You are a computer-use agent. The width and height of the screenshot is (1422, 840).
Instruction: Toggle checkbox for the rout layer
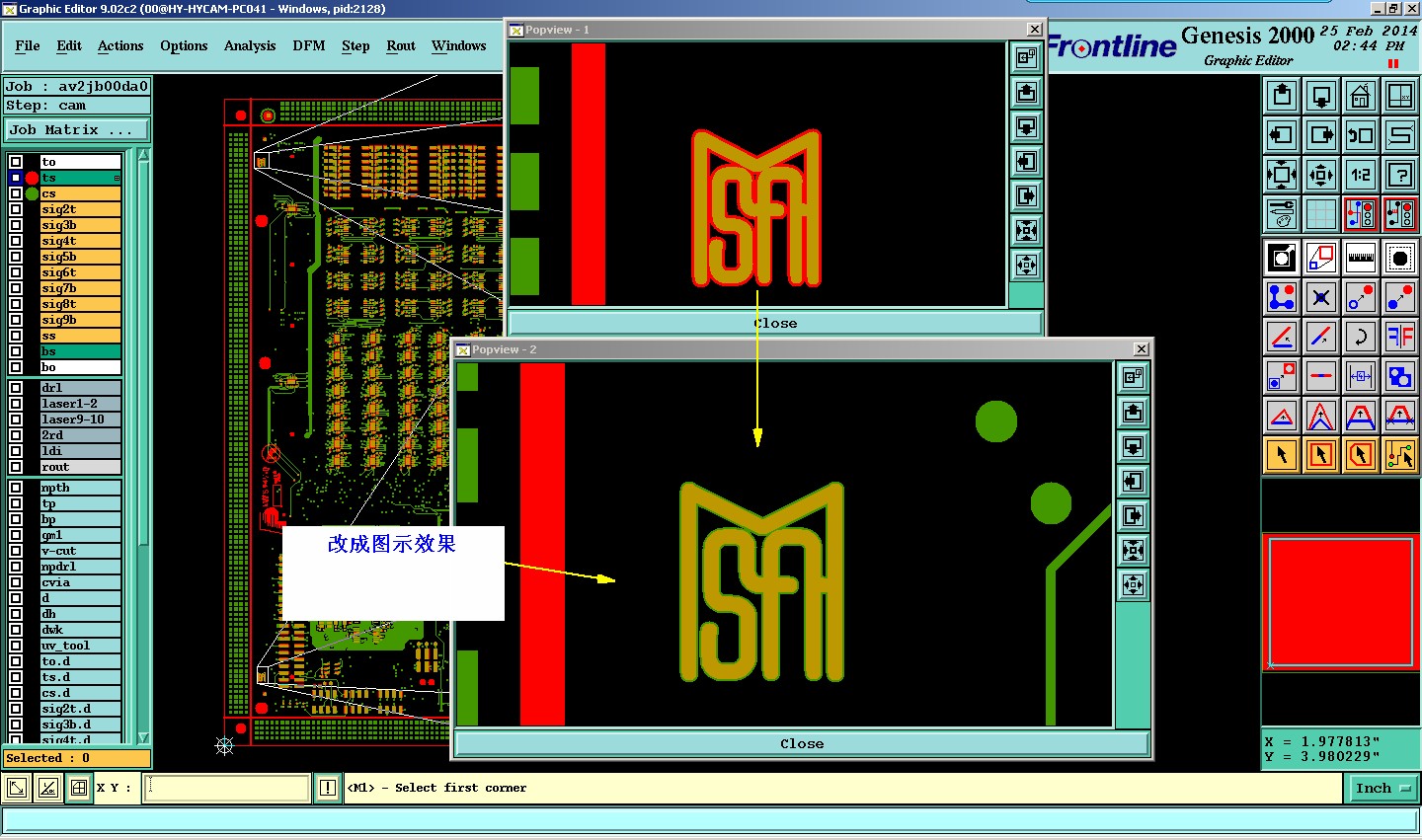pos(16,467)
